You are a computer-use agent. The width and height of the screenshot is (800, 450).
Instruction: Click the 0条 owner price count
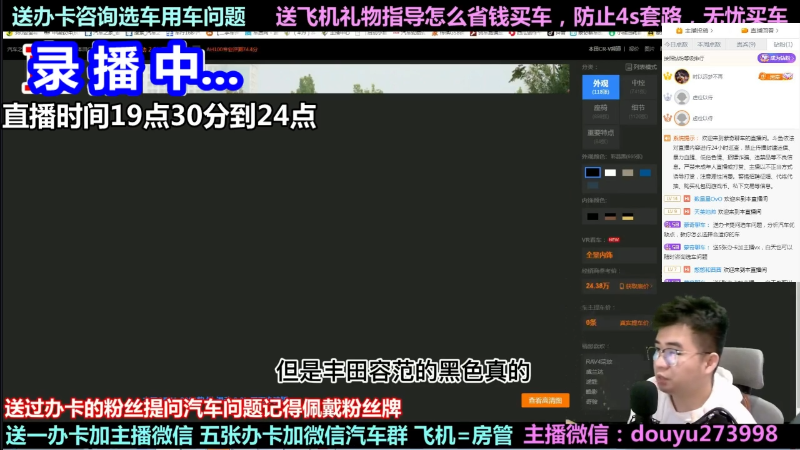pyautogui.click(x=591, y=322)
